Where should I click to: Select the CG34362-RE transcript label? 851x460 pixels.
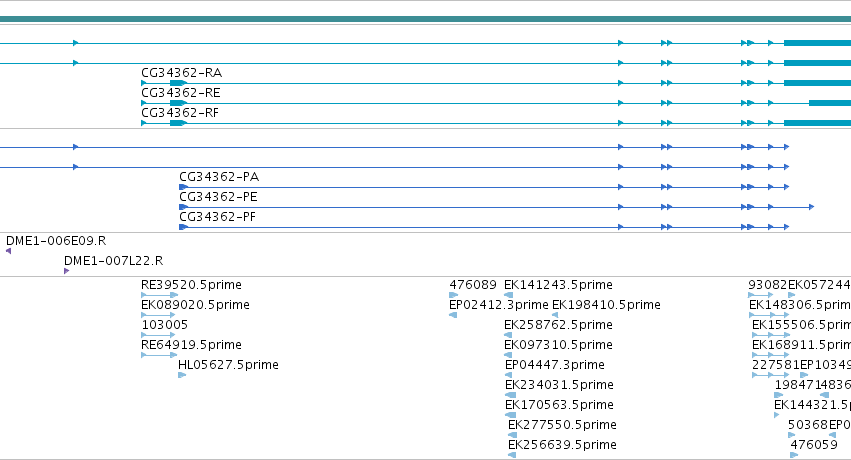click(181, 93)
